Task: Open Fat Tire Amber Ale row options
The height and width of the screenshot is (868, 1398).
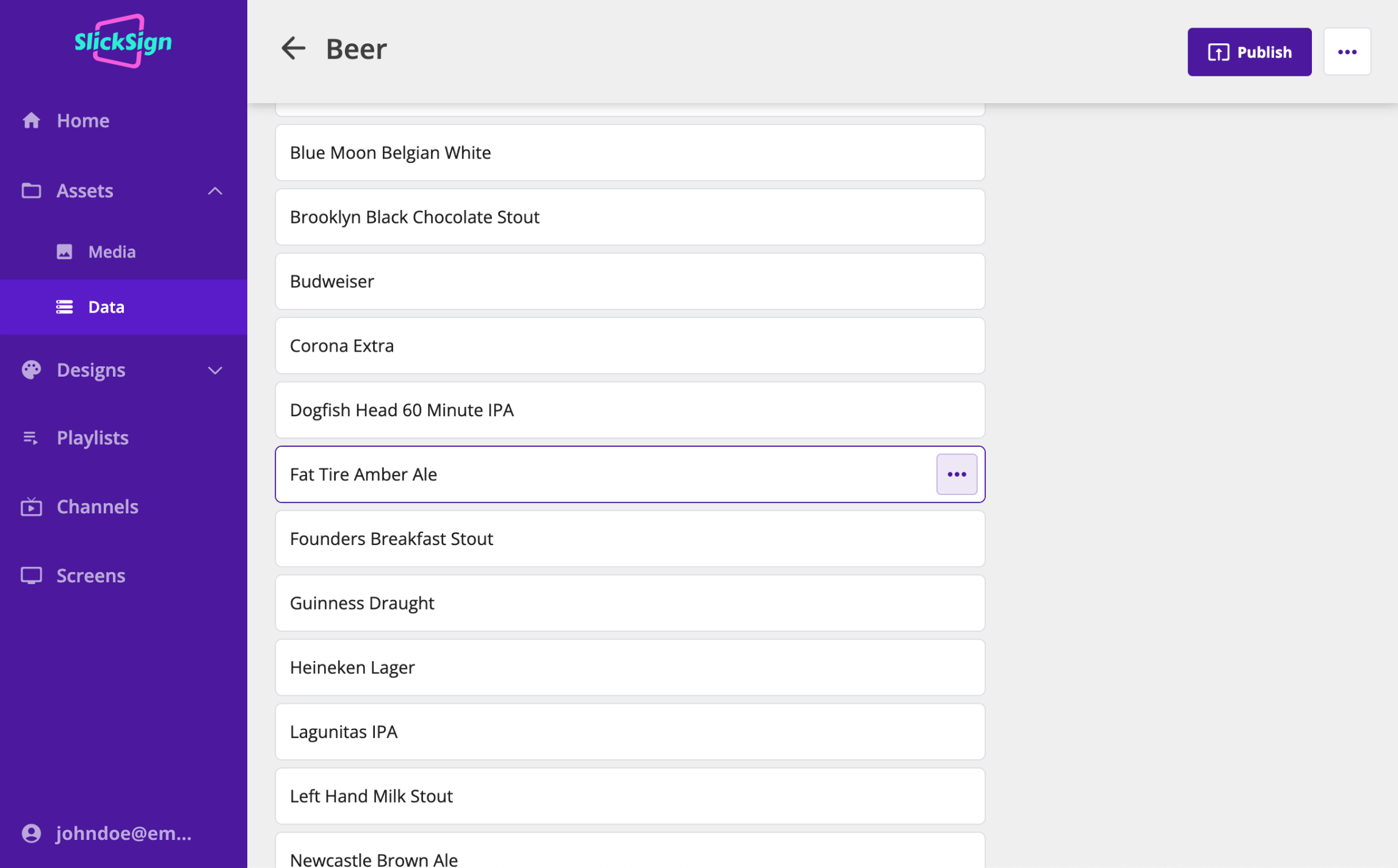Action: (x=956, y=474)
